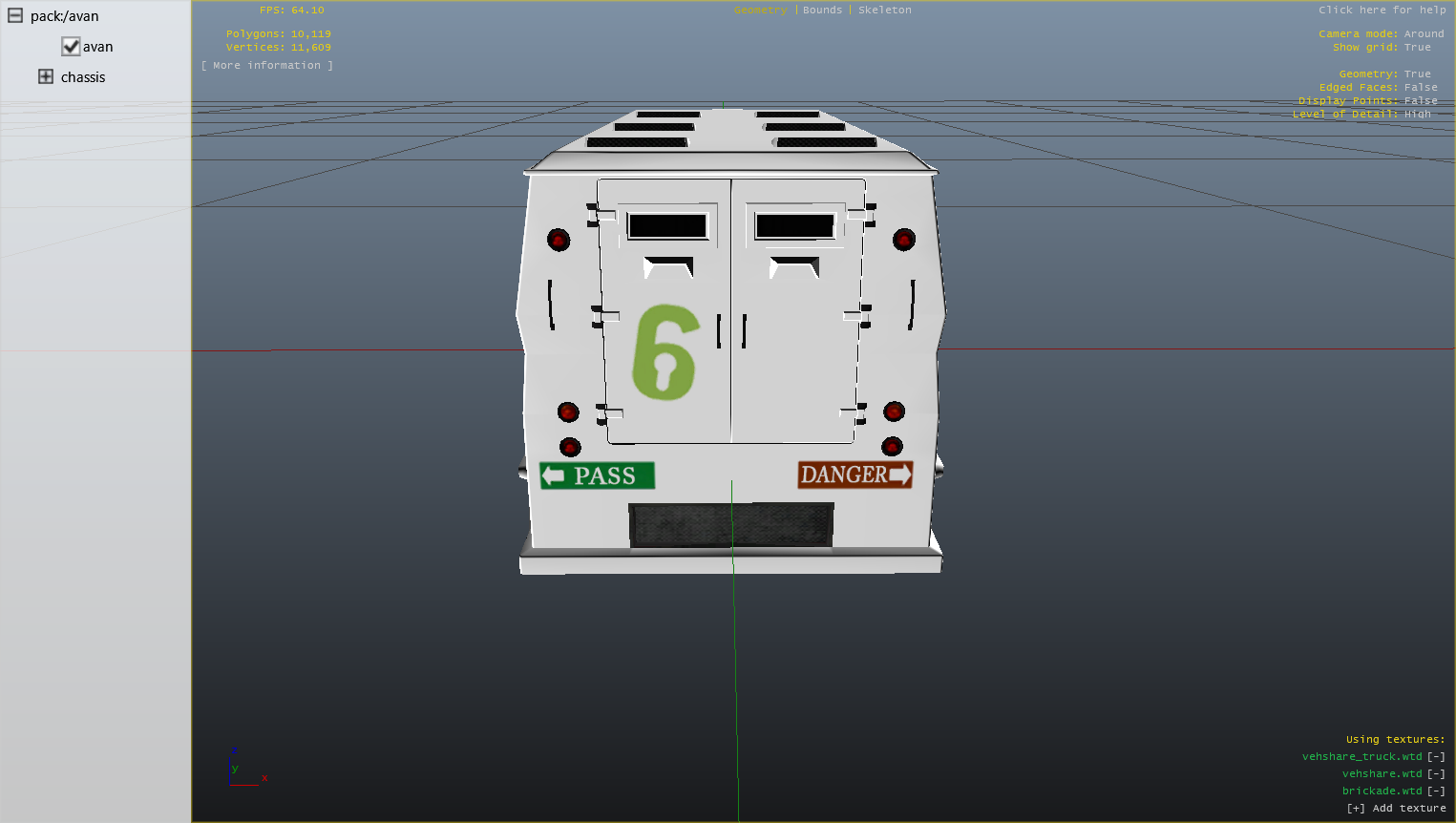The image size is (1456, 823).
Task: Switch to the Skeleton view tab
Action: 884,11
